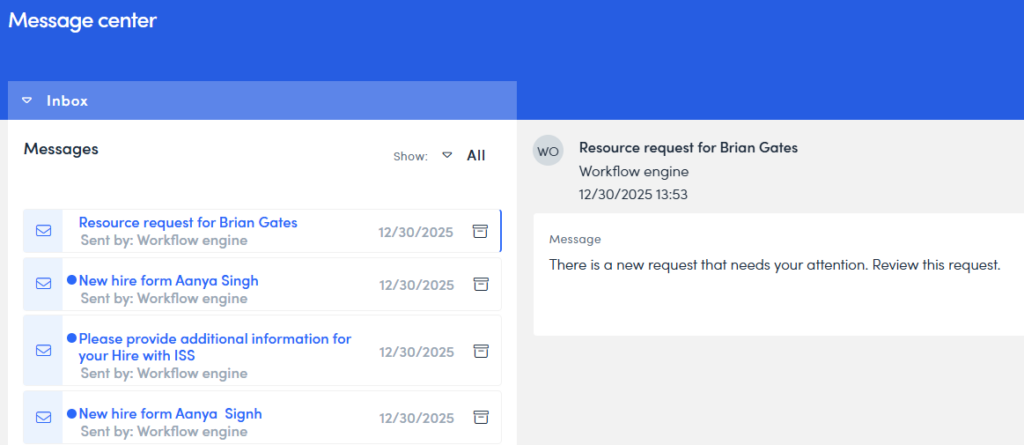
Task: Click envelope icon for Hire with ISS message
Action: click(x=43, y=350)
